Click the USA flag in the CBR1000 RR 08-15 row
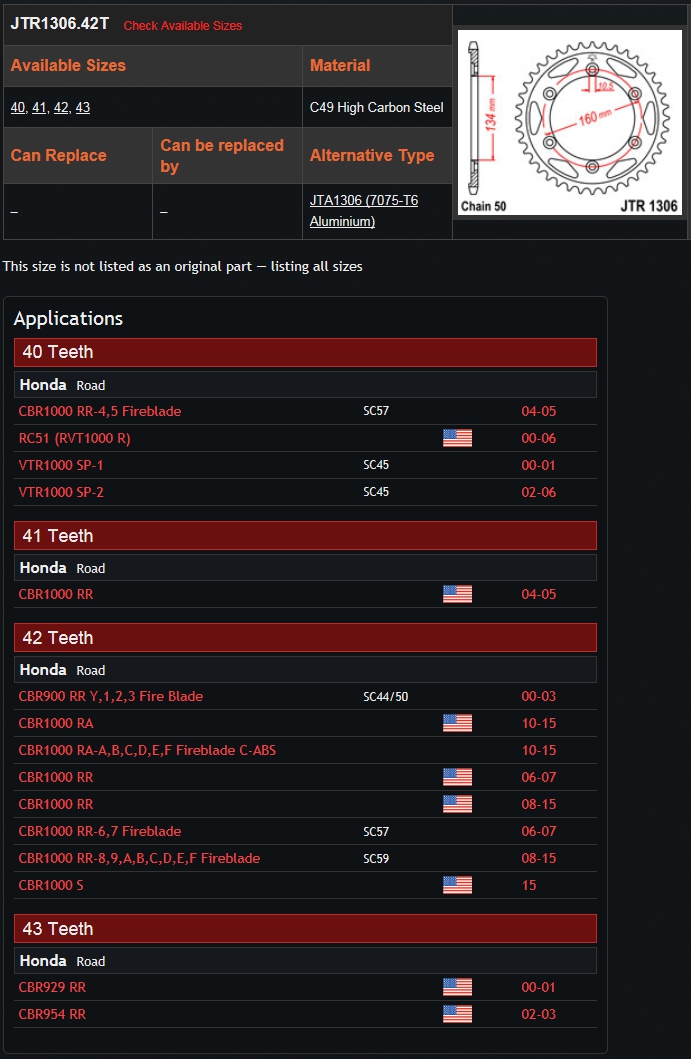This screenshot has height=1059, width=691. (x=457, y=804)
